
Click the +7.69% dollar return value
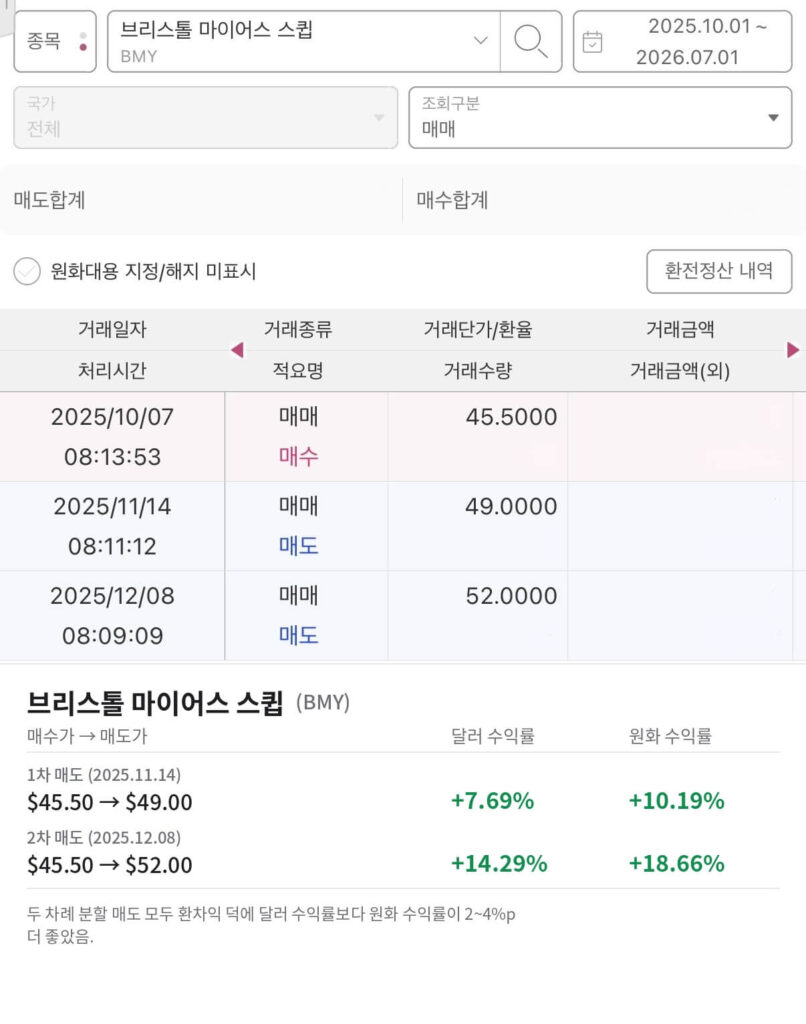coord(492,801)
